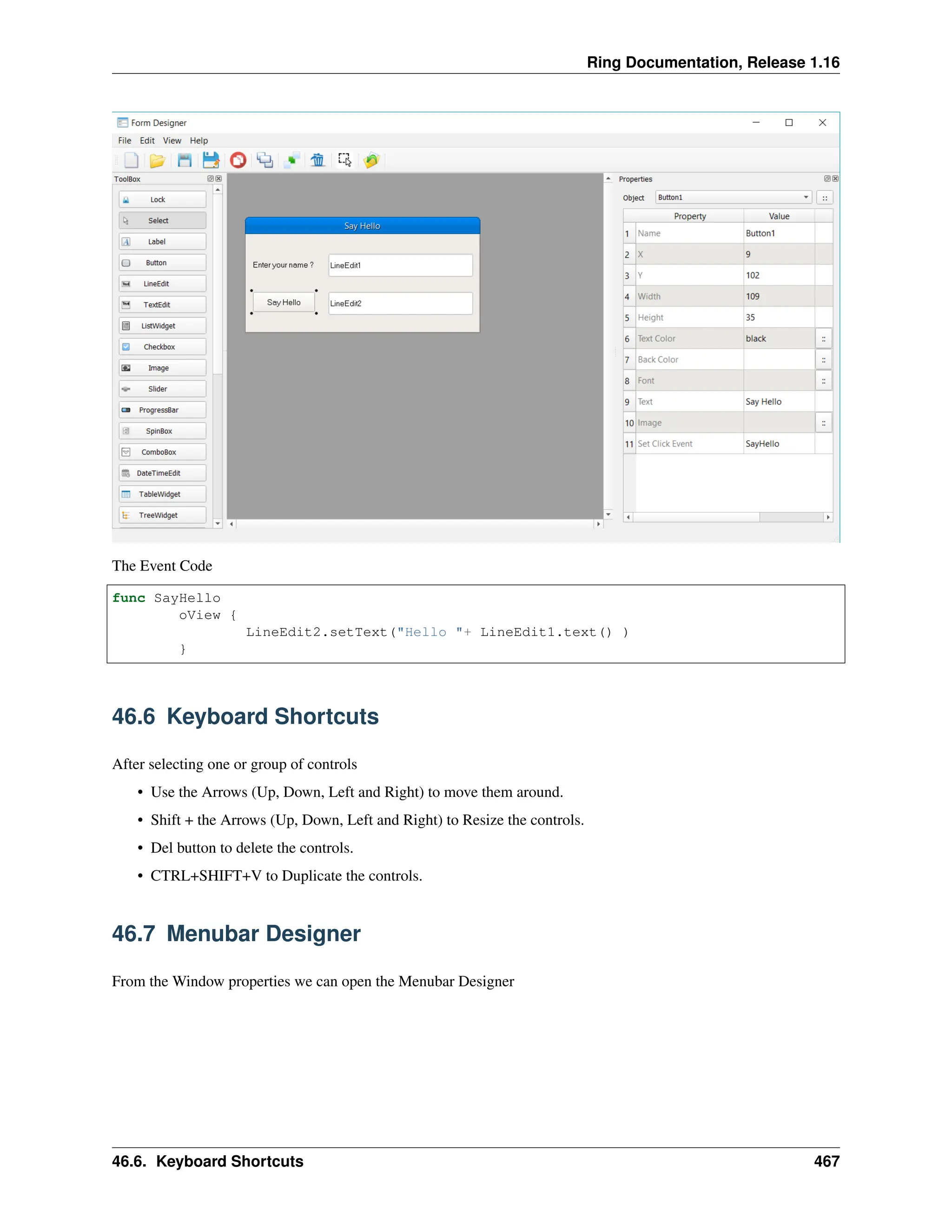Click the red Duplicate toolbar icon
This screenshot has width=952, height=1232.
(238, 161)
